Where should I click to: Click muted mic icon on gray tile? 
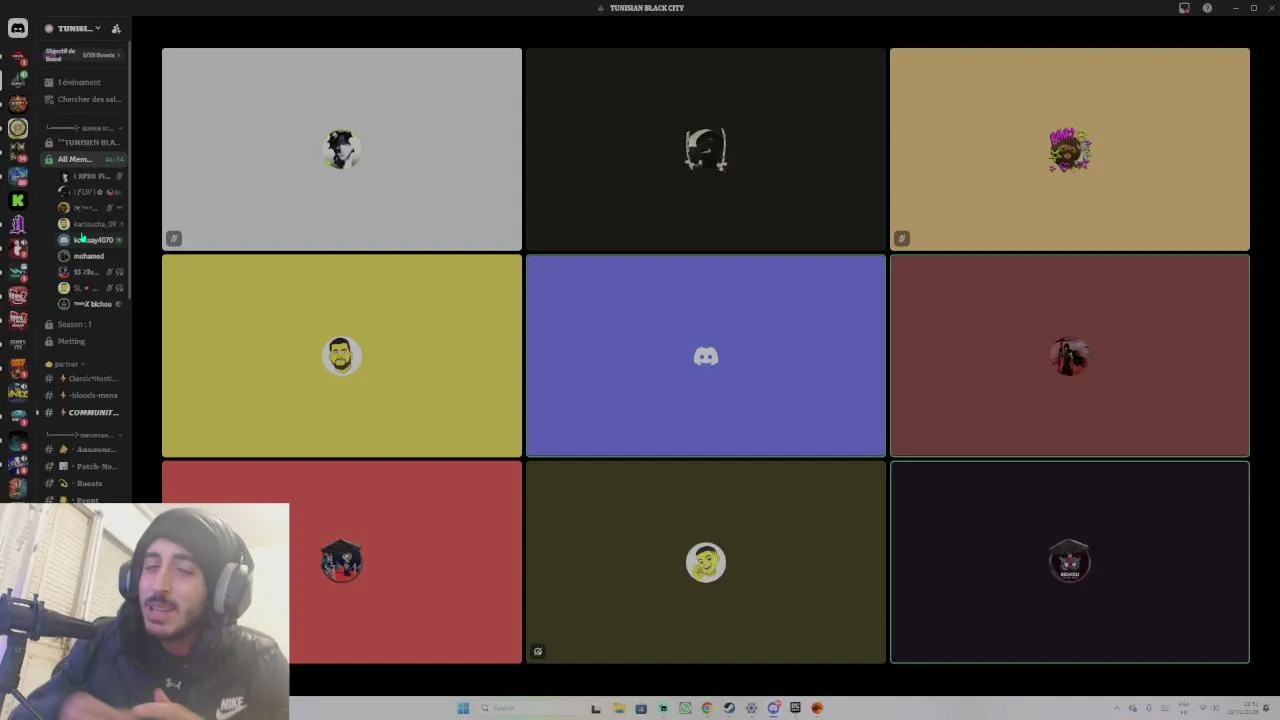pyautogui.click(x=174, y=238)
